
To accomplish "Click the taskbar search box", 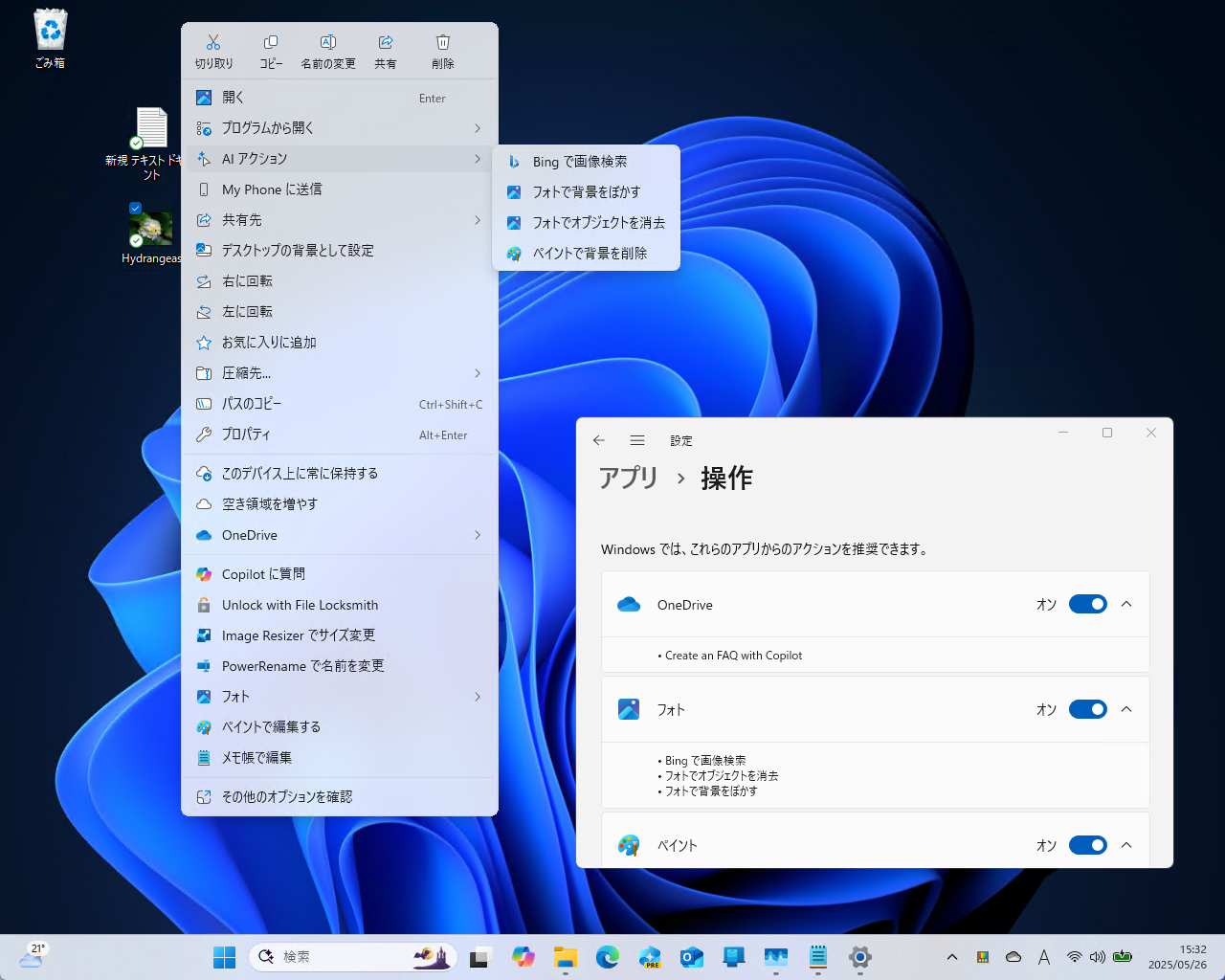I will click(354, 956).
